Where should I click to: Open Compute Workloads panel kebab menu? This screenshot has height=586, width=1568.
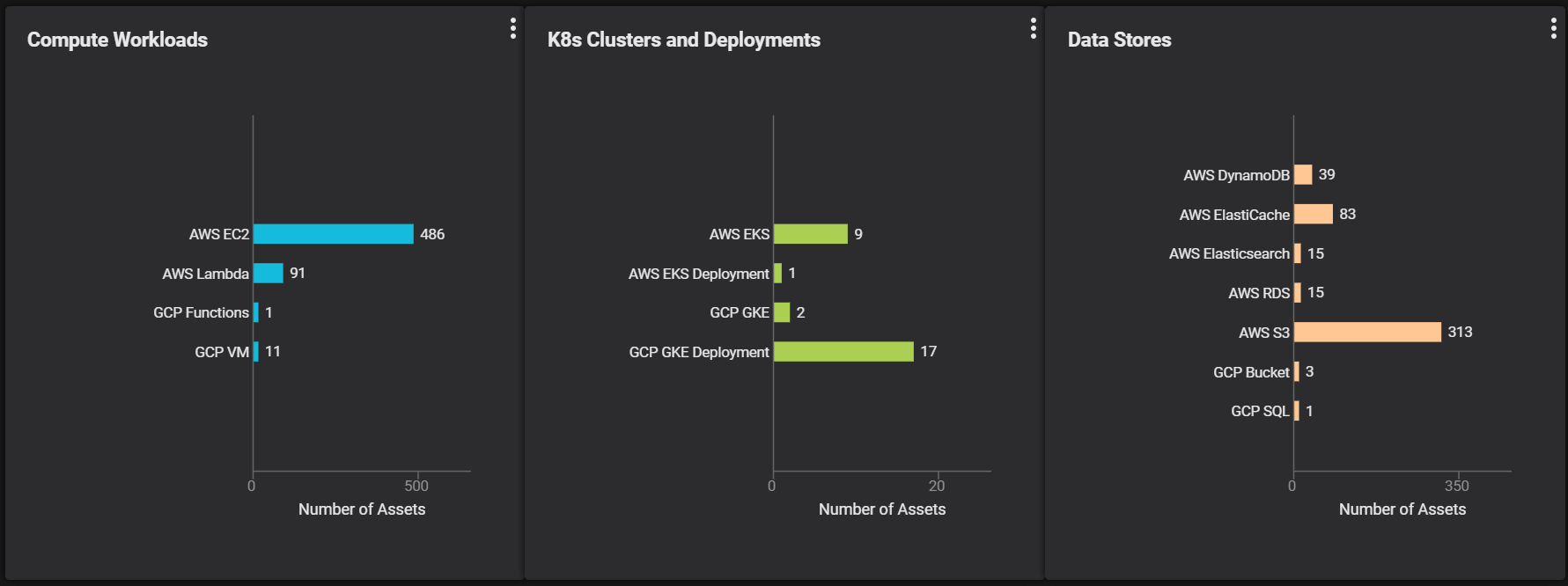[512, 29]
